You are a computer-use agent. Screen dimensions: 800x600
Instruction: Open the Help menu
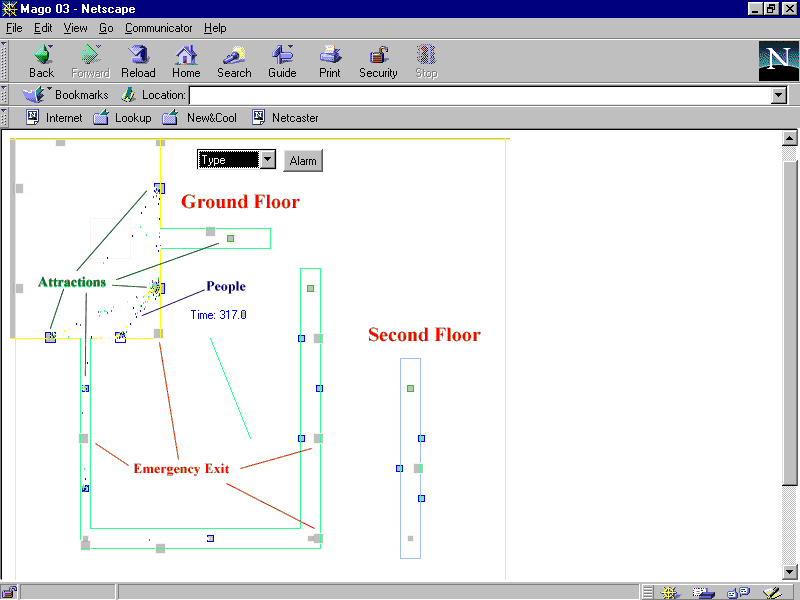[x=215, y=28]
